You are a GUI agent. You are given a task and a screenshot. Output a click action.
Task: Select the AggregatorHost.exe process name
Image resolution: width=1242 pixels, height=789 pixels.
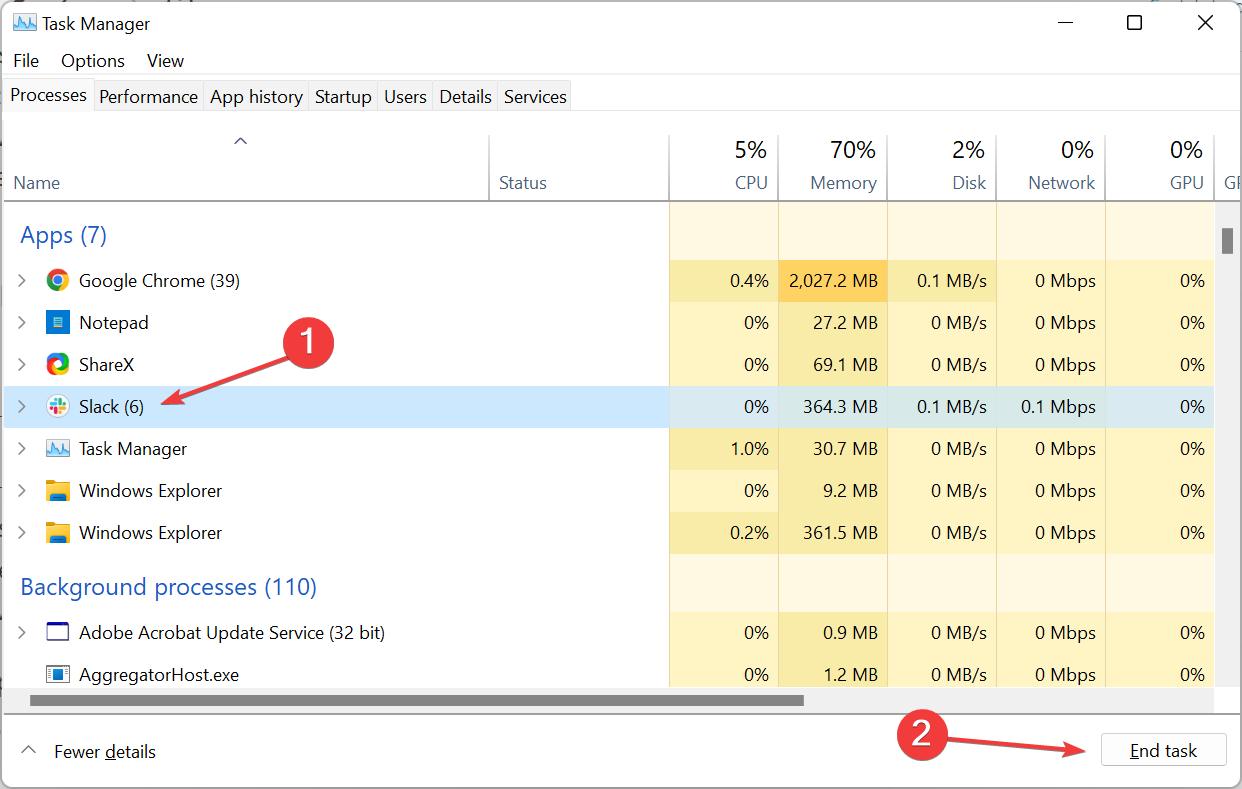(x=159, y=675)
